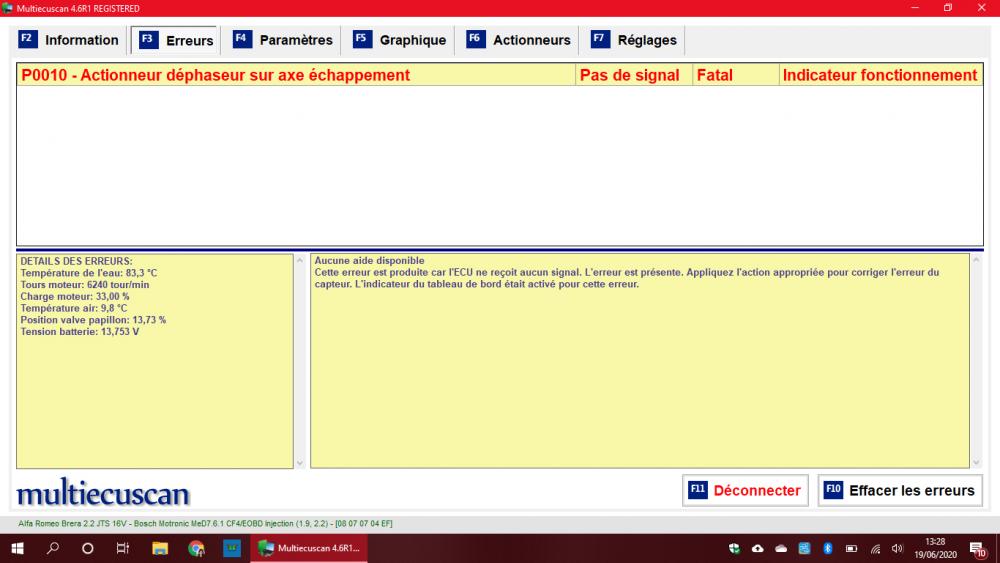Open Windows search from the taskbar

click(x=53, y=548)
